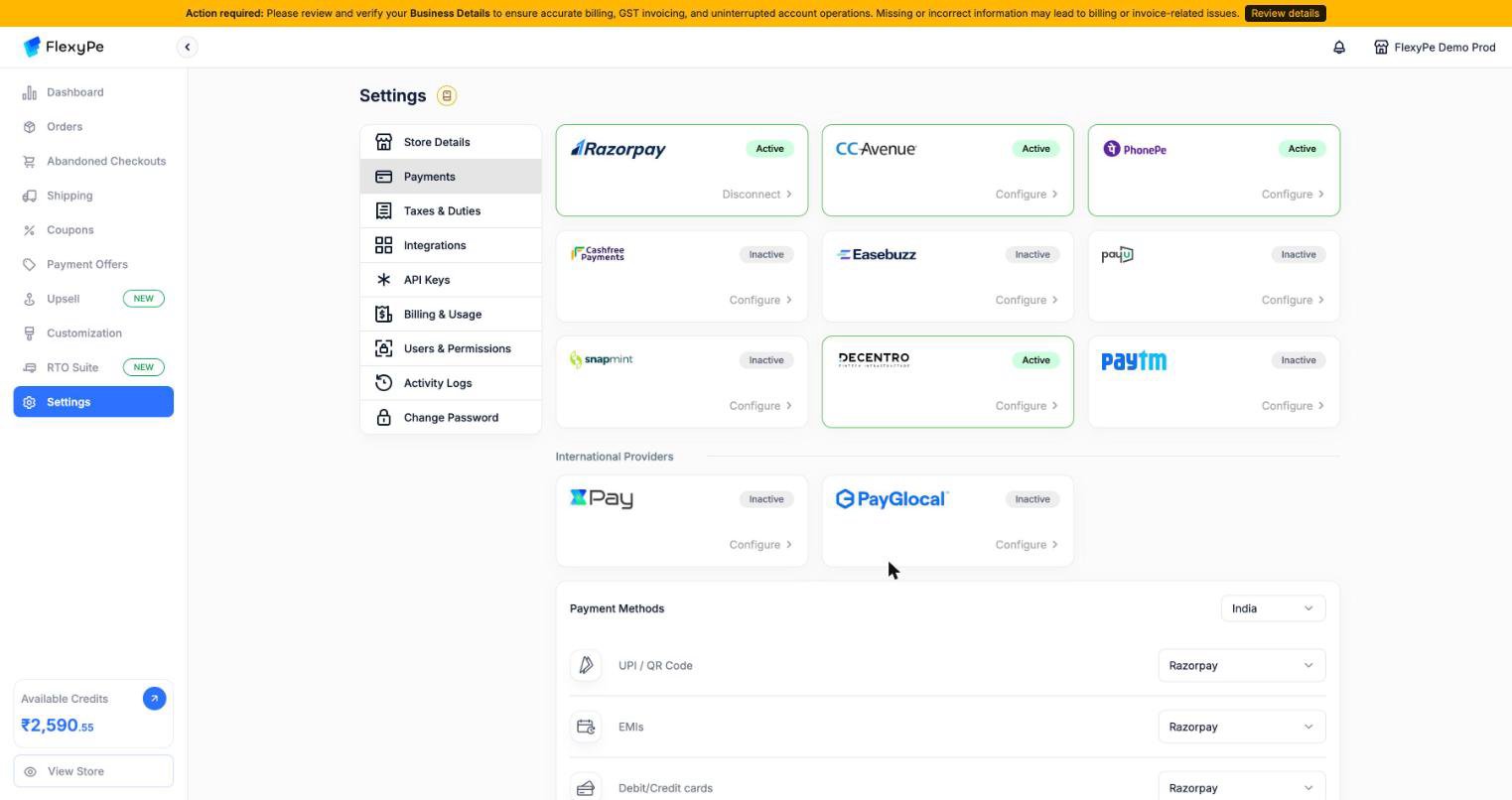The height and width of the screenshot is (800, 1512).
Task: Open the Debit/Credit cards provider dropdown
Action: 1242,788
